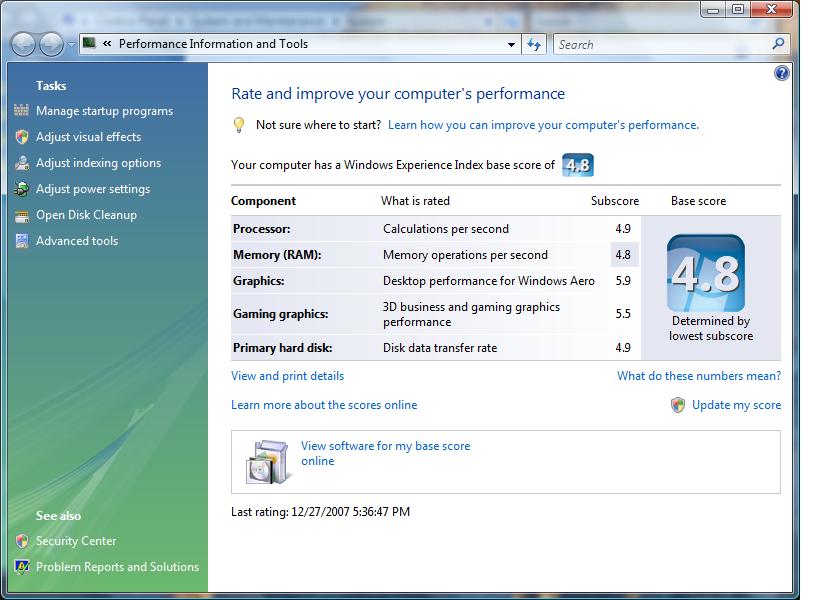Click 'Calculations per second' text
This screenshot has width=840, height=600.
click(446, 229)
